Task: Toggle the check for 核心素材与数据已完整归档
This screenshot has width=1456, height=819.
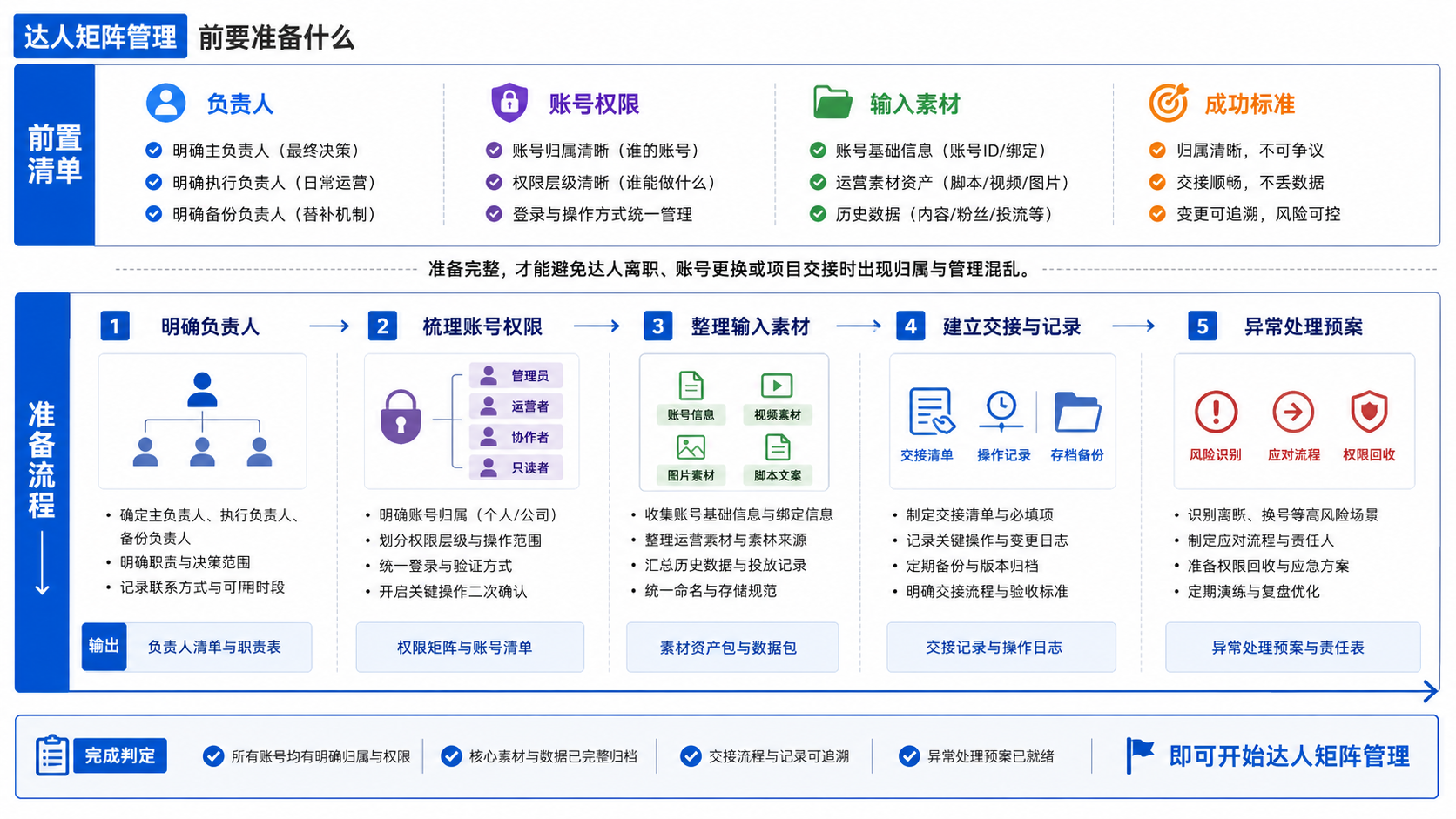Action: coord(451,756)
